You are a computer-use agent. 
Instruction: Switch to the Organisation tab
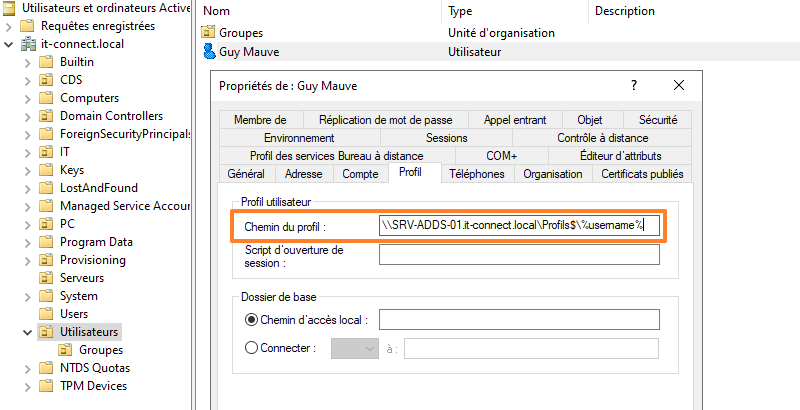click(553, 174)
